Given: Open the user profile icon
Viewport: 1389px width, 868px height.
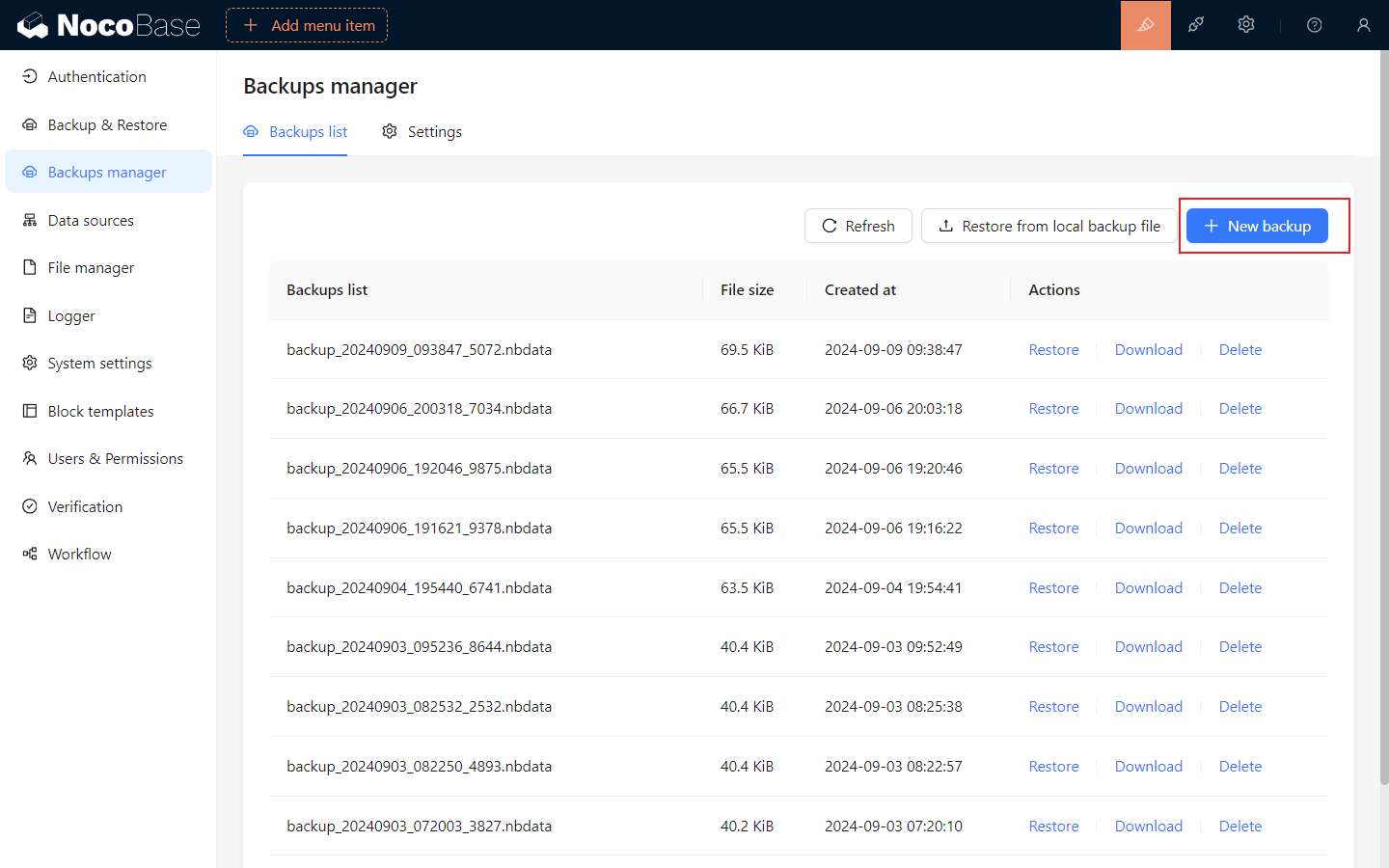Looking at the screenshot, I should coord(1363,25).
